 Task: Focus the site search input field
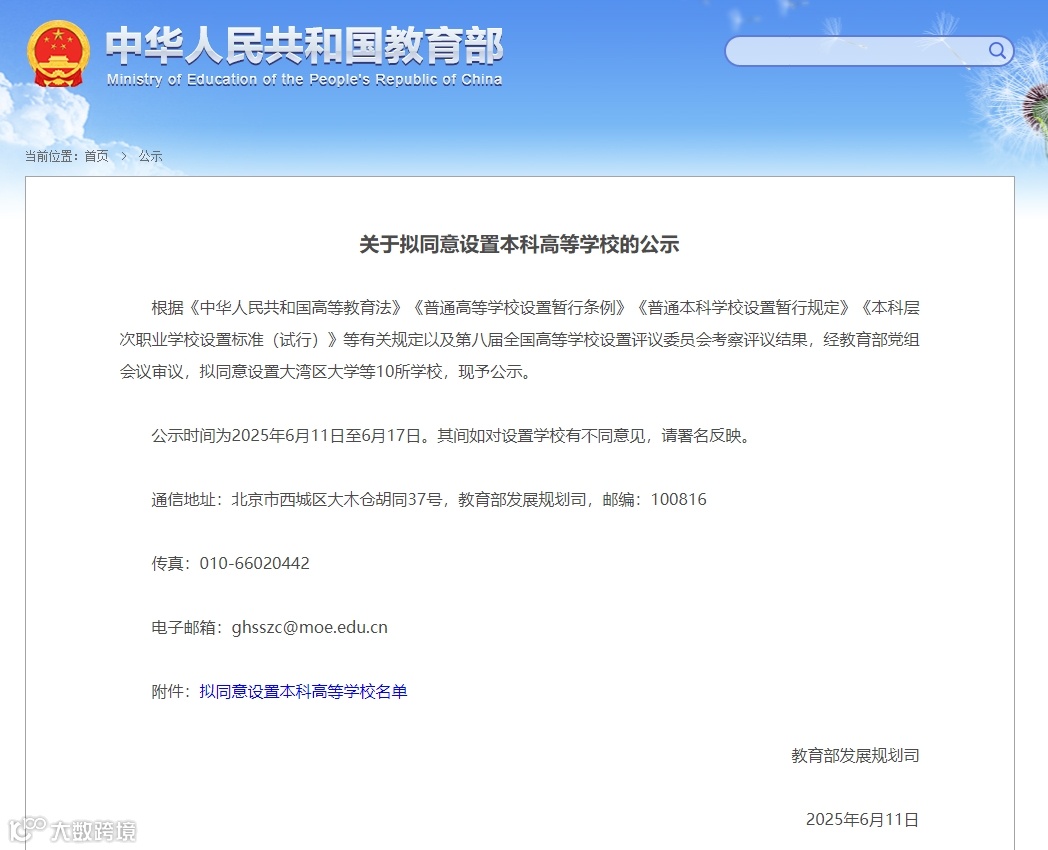(x=869, y=51)
